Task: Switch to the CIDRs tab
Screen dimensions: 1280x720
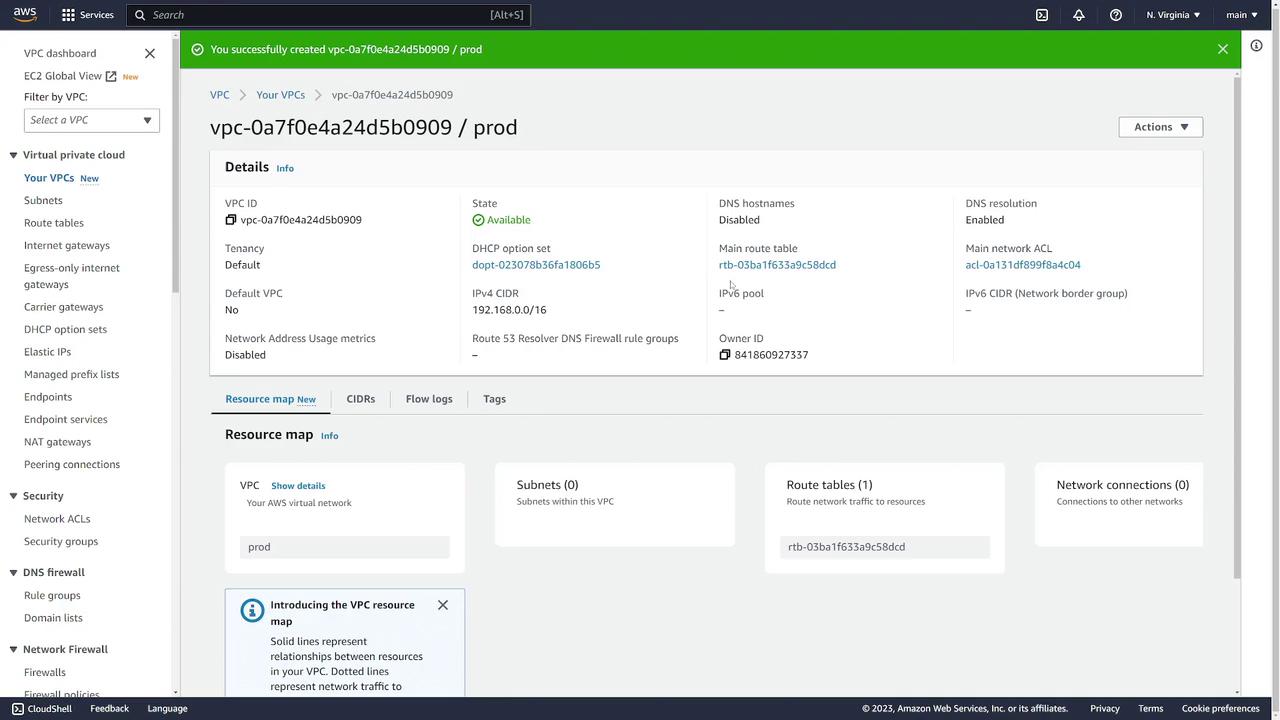Action: coord(361,399)
